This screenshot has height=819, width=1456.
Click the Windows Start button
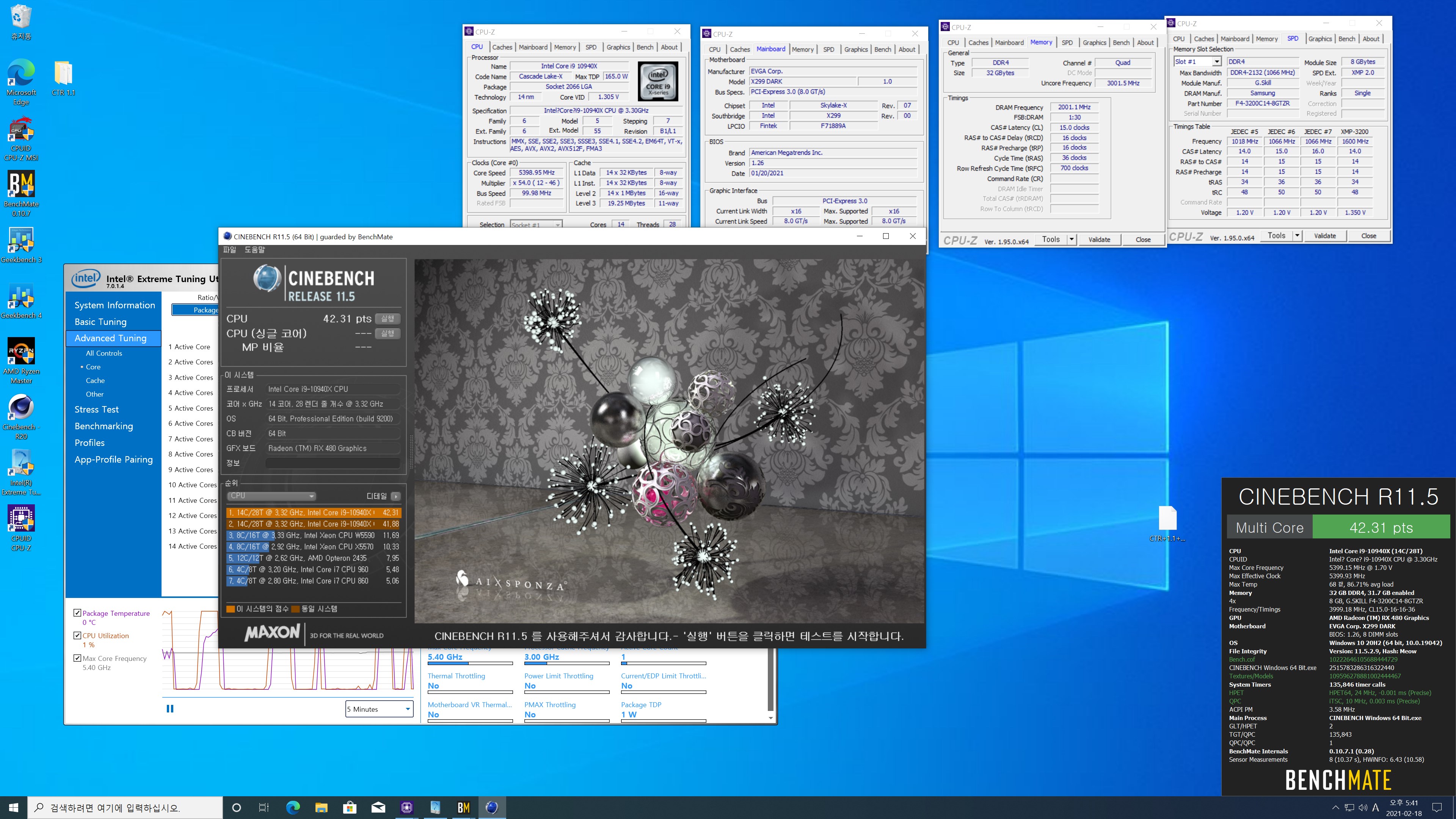pyautogui.click(x=14, y=808)
